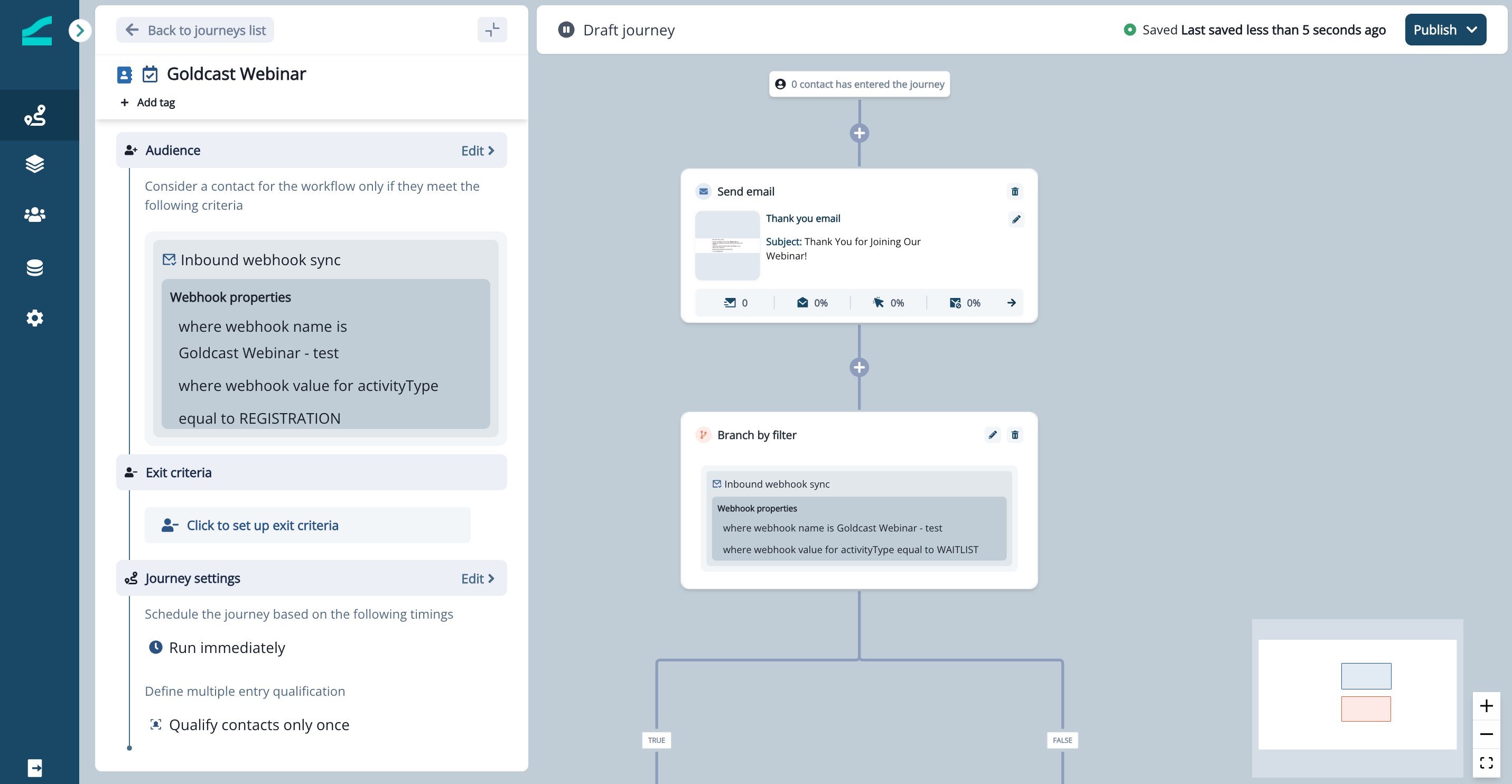
Task: Open detailed email stats arrow
Action: (1011, 303)
